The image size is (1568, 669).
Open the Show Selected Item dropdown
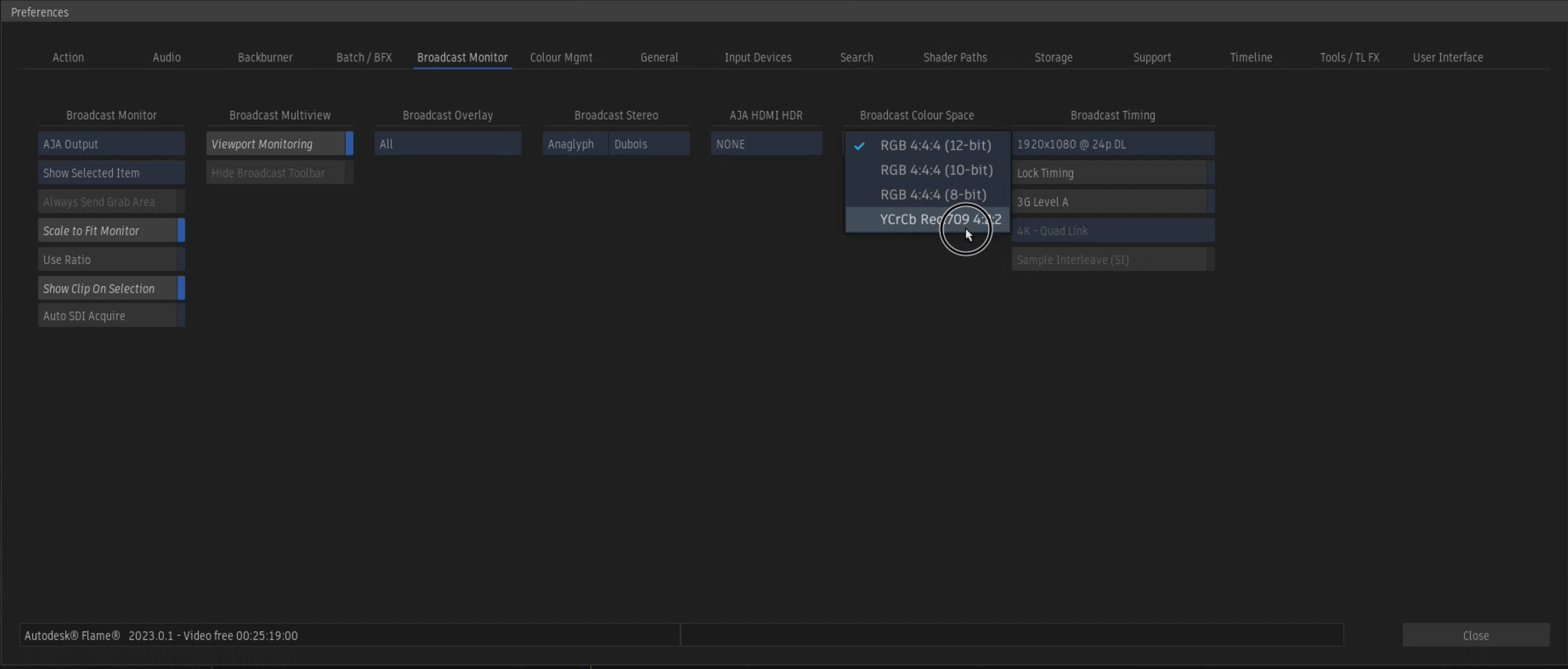click(x=111, y=173)
